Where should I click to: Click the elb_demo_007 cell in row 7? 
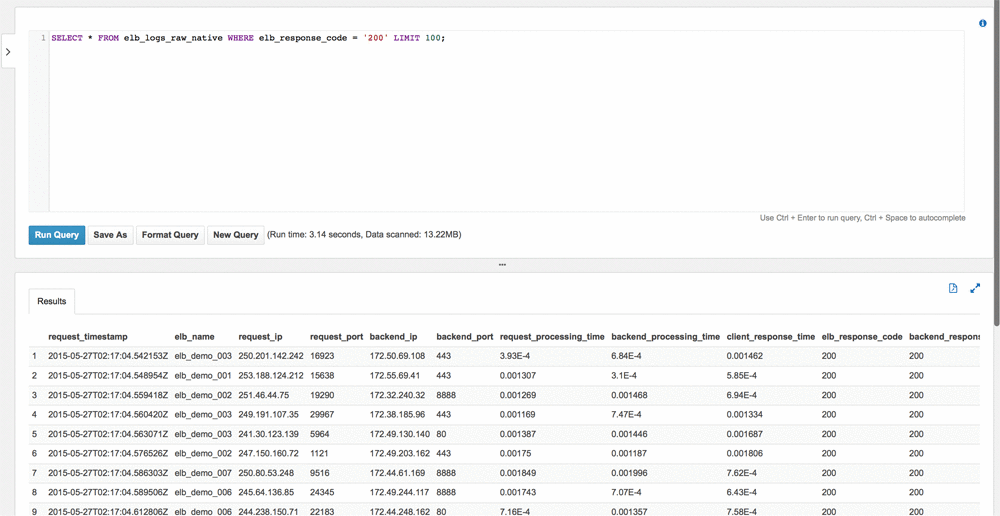click(203, 473)
